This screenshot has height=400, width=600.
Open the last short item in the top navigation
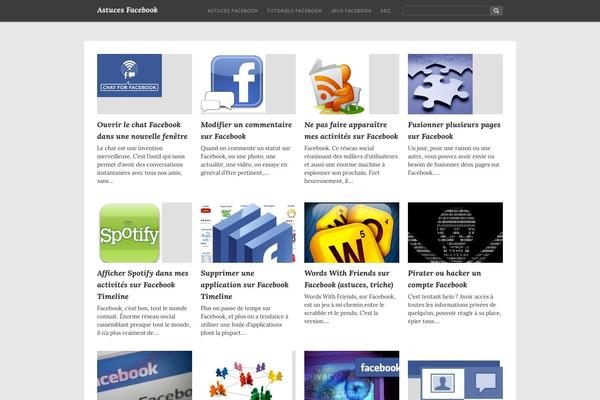click(x=385, y=11)
